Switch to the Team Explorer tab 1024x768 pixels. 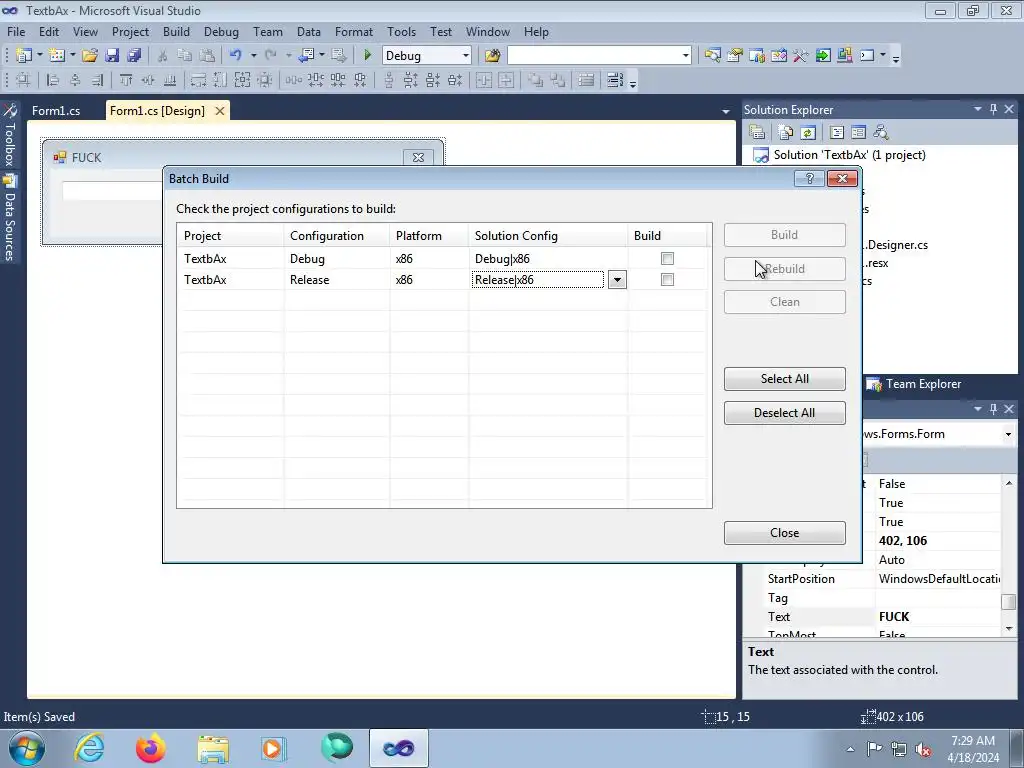tap(914, 384)
